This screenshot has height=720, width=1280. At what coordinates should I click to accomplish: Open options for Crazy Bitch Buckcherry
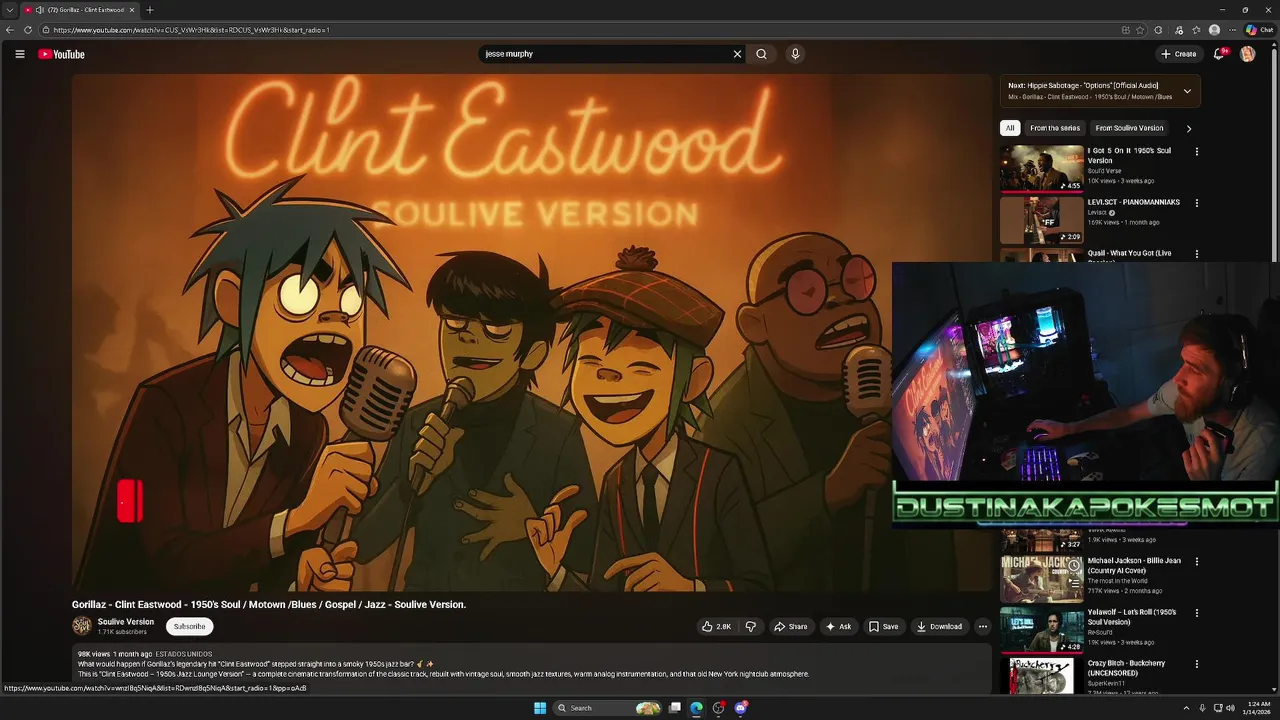click(x=1196, y=664)
